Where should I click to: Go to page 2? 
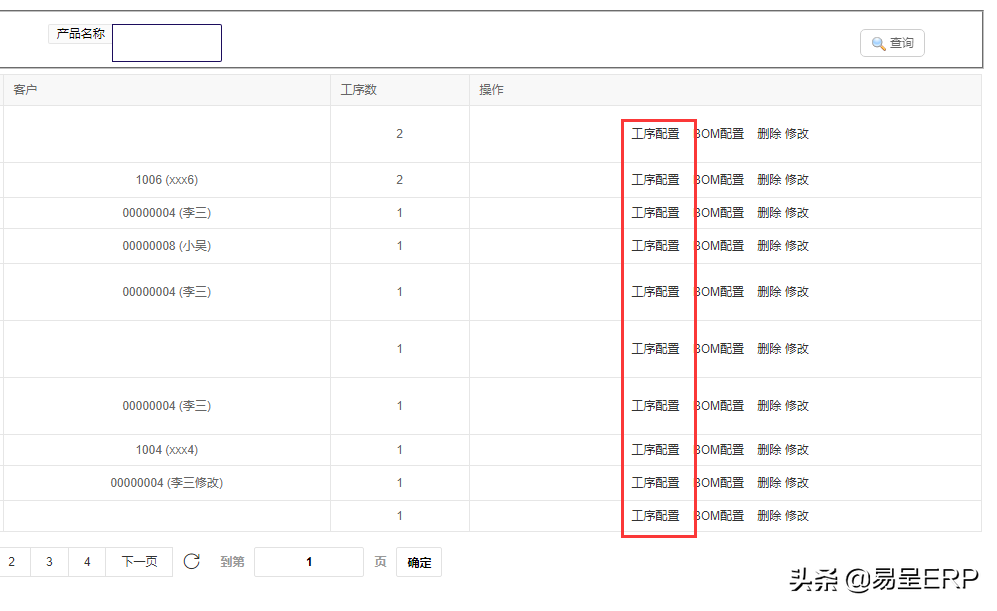coord(12,562)
